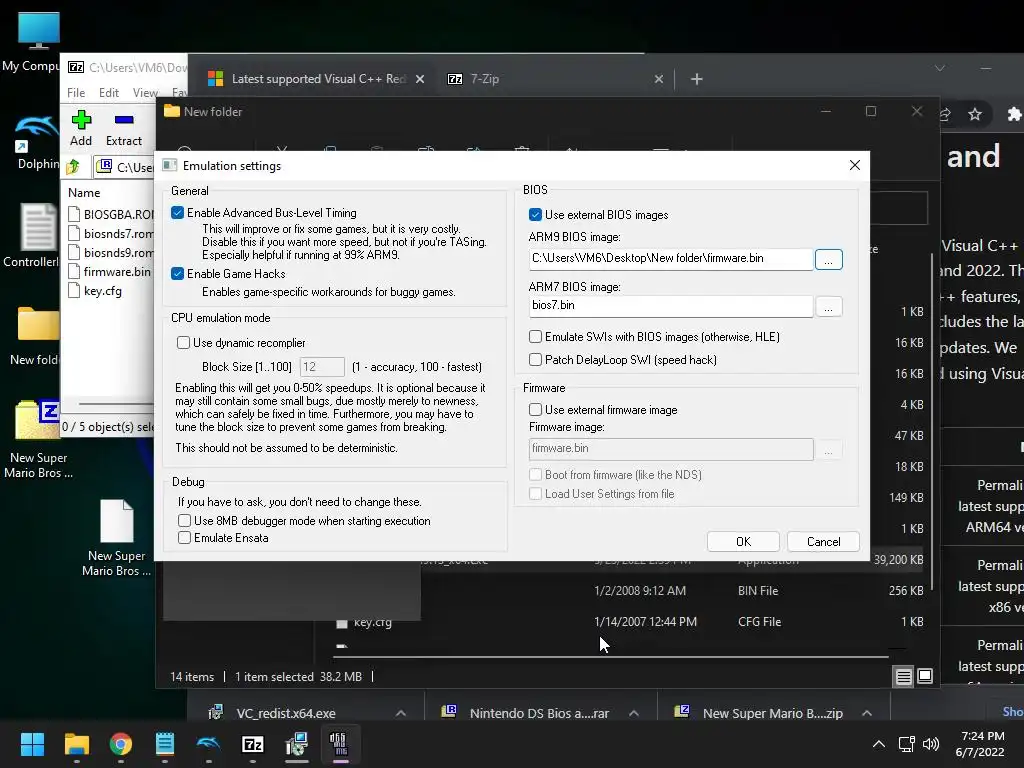Switch Explorer to details view icon
The height and width of the screenshot is (768, 1024).
click(903, 677)
